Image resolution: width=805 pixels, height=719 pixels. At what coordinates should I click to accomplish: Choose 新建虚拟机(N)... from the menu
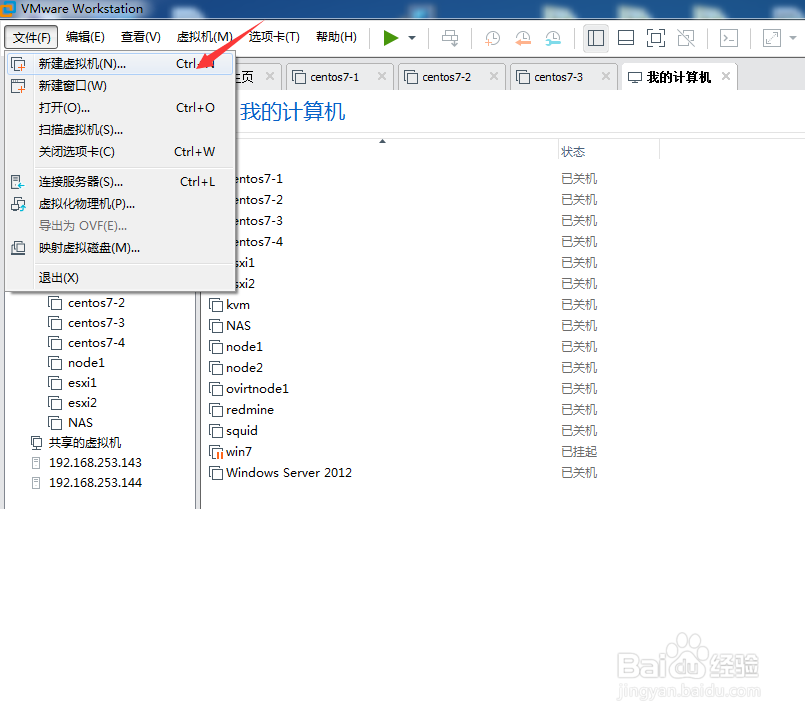pos(120,64)
